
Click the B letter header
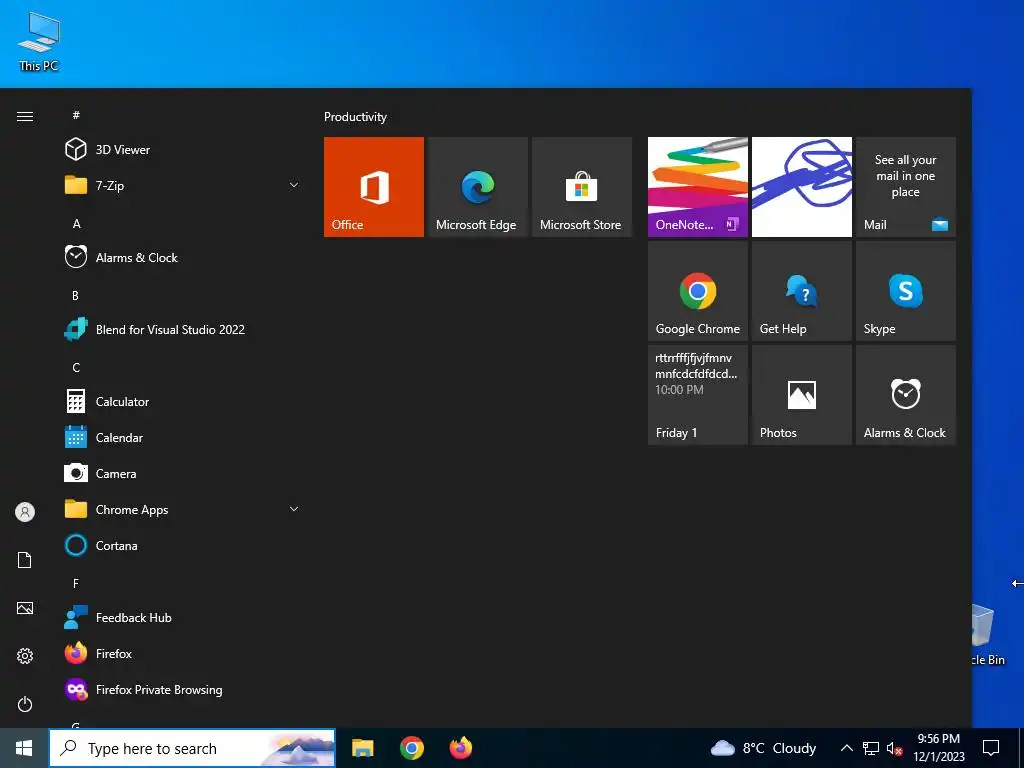[x=75, y=295]
